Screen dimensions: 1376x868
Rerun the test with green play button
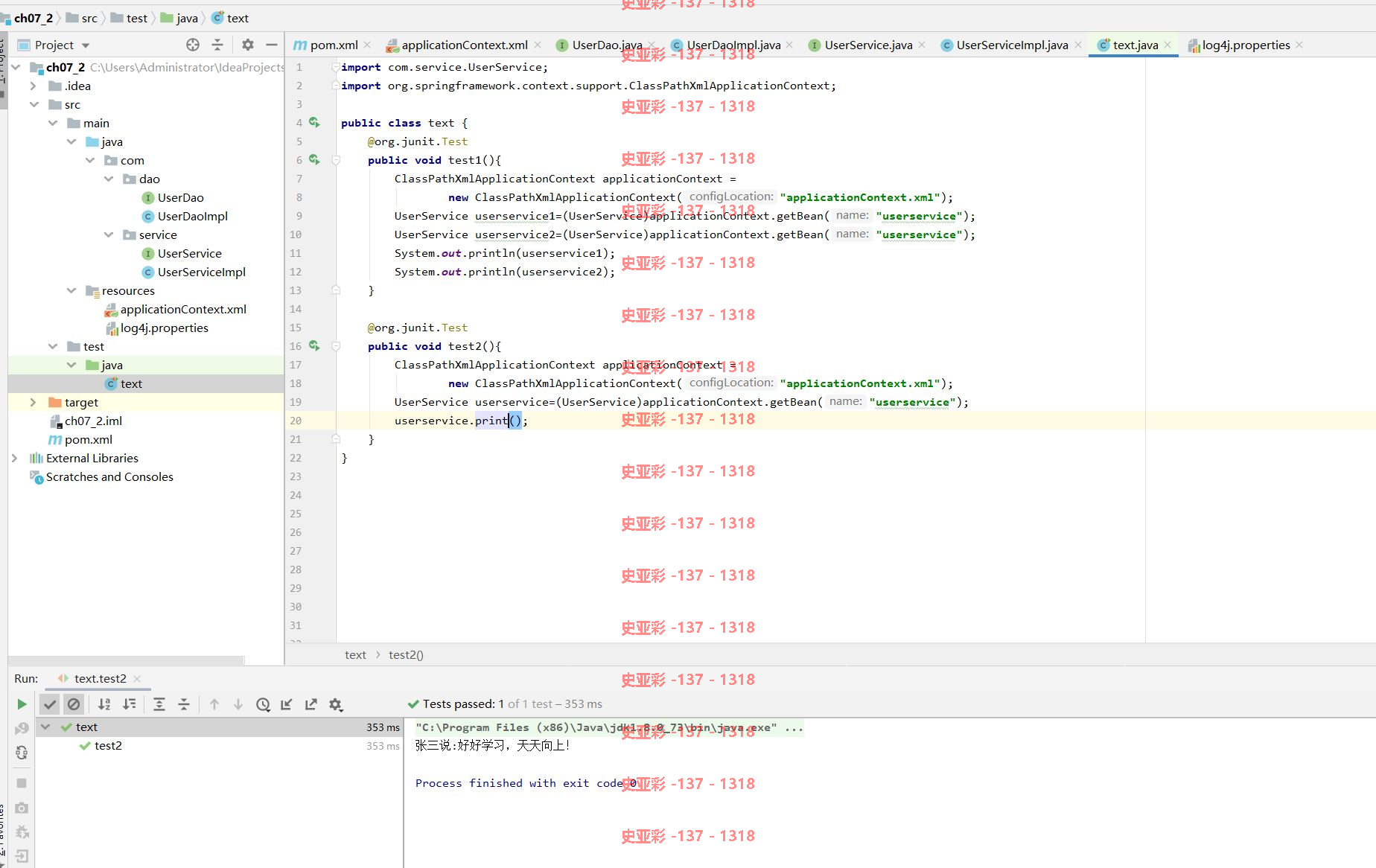click(x=22, y=704)
